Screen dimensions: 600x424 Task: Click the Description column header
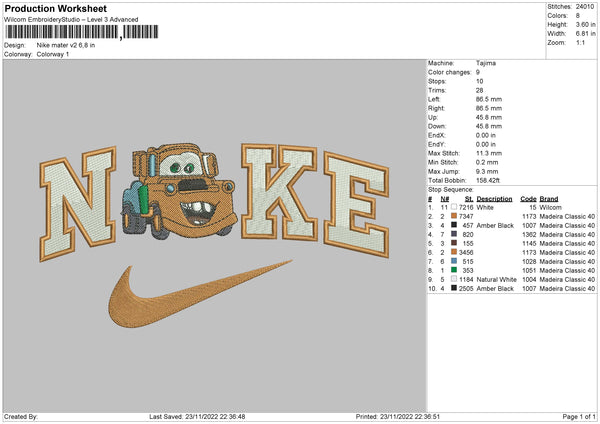click(495, 198)
